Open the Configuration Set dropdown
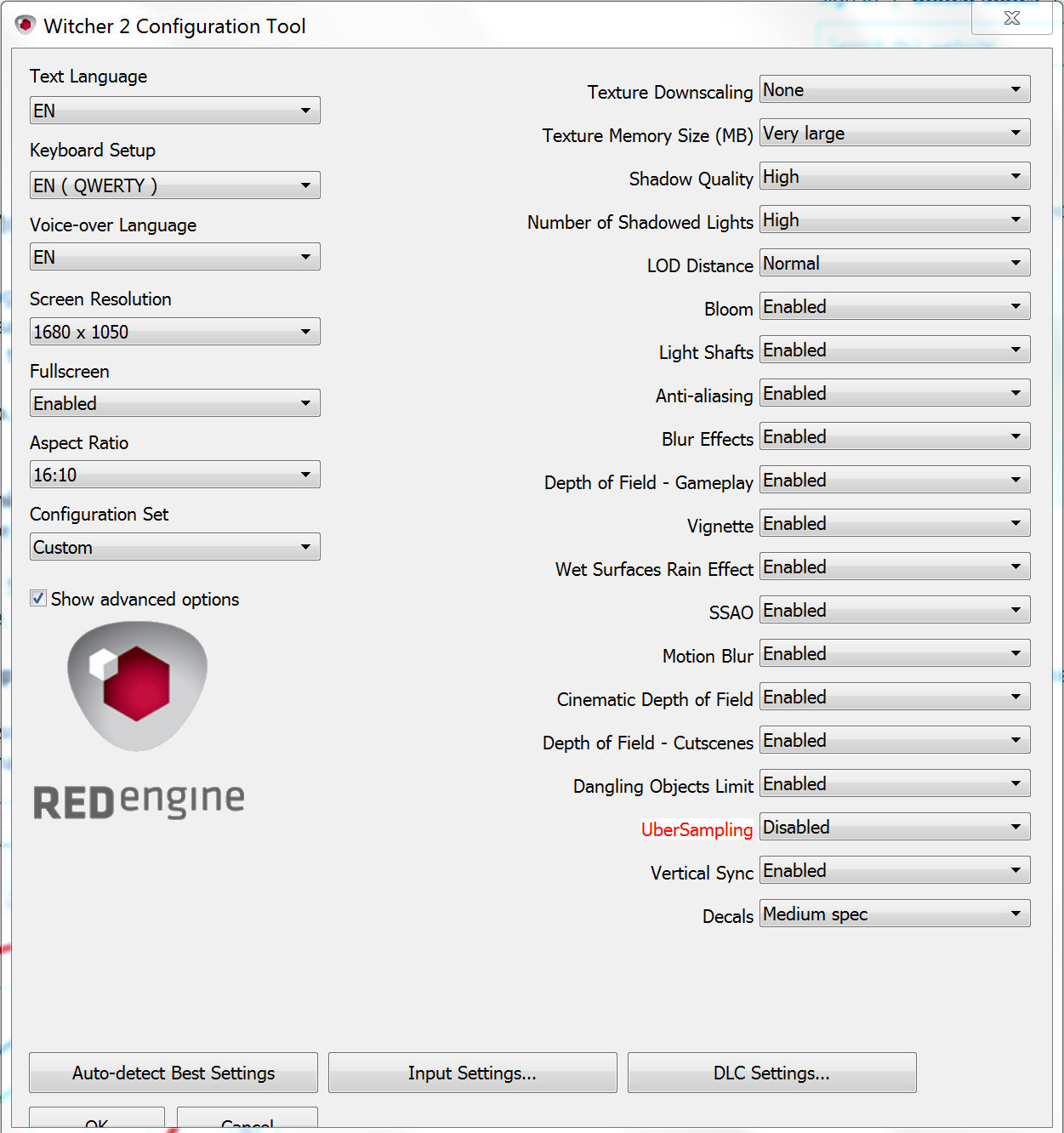Viewport: 1064px width, 1133px height. click(175, 547)
